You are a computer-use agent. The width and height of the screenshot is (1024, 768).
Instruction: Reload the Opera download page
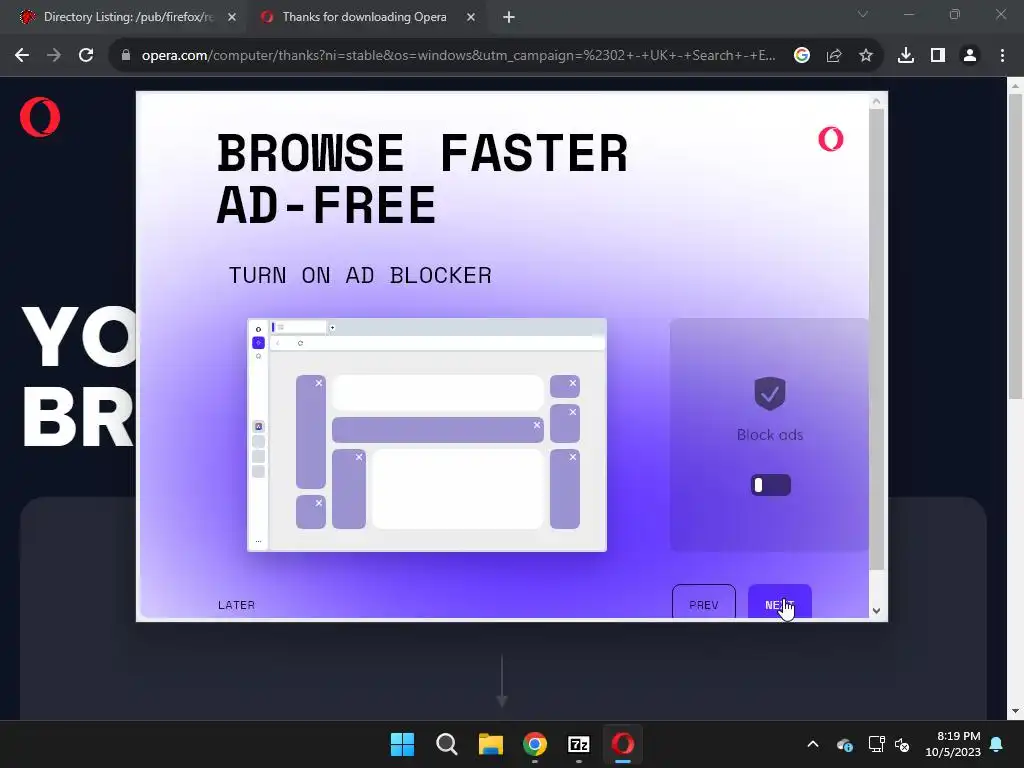[x=86, y=56]
